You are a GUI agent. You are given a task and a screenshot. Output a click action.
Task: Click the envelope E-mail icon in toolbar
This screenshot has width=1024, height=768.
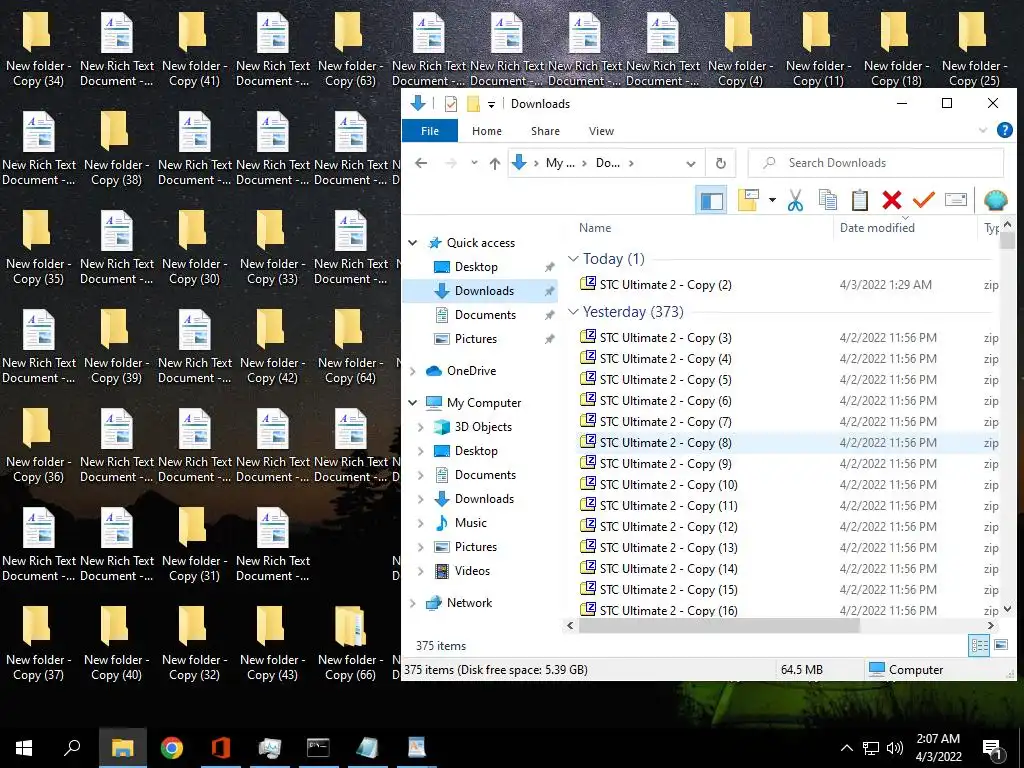point(955,200)
